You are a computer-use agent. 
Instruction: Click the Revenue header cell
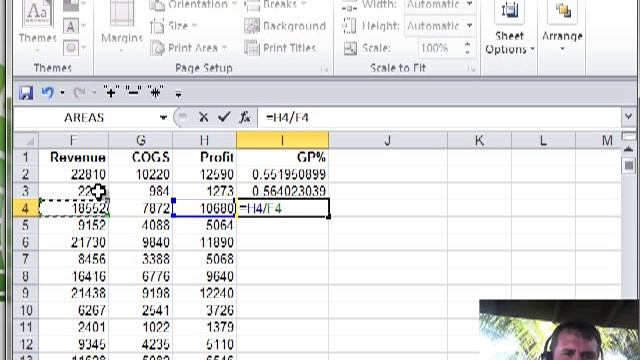pyautogui.click(x=73, y=157)
